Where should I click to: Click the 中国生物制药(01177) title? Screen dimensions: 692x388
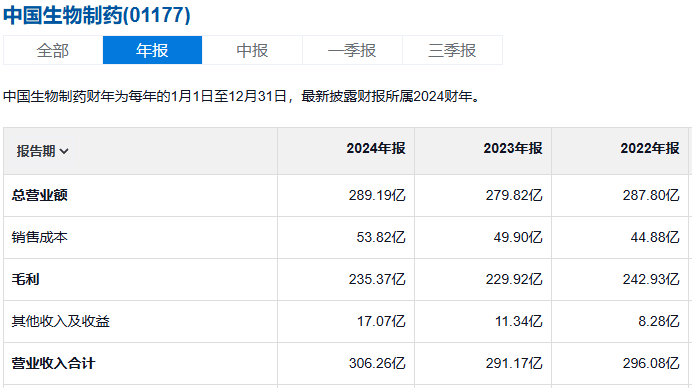pyautogui.click(x=97, y=15)
